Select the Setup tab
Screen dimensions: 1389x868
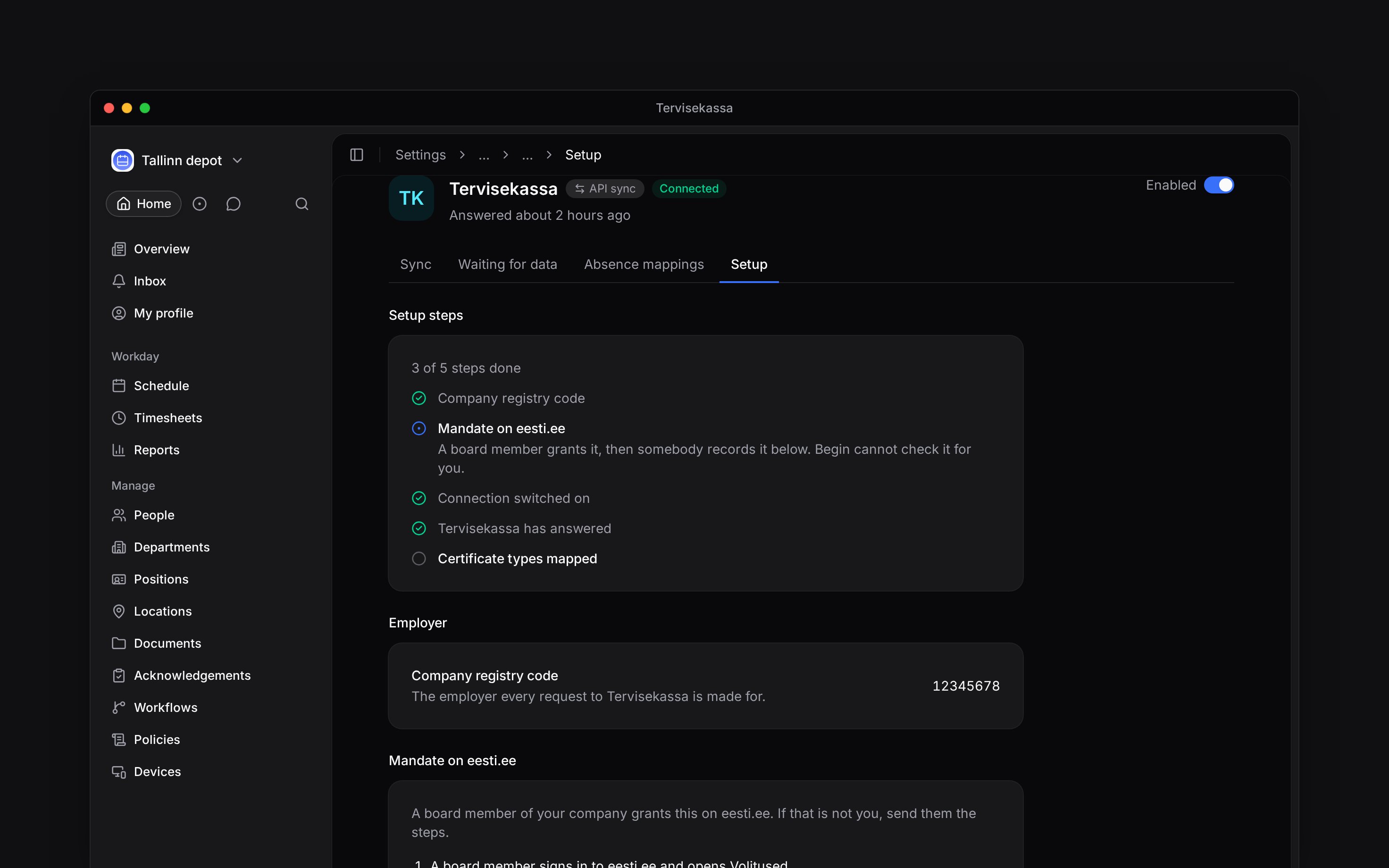[x=749, y=265]
